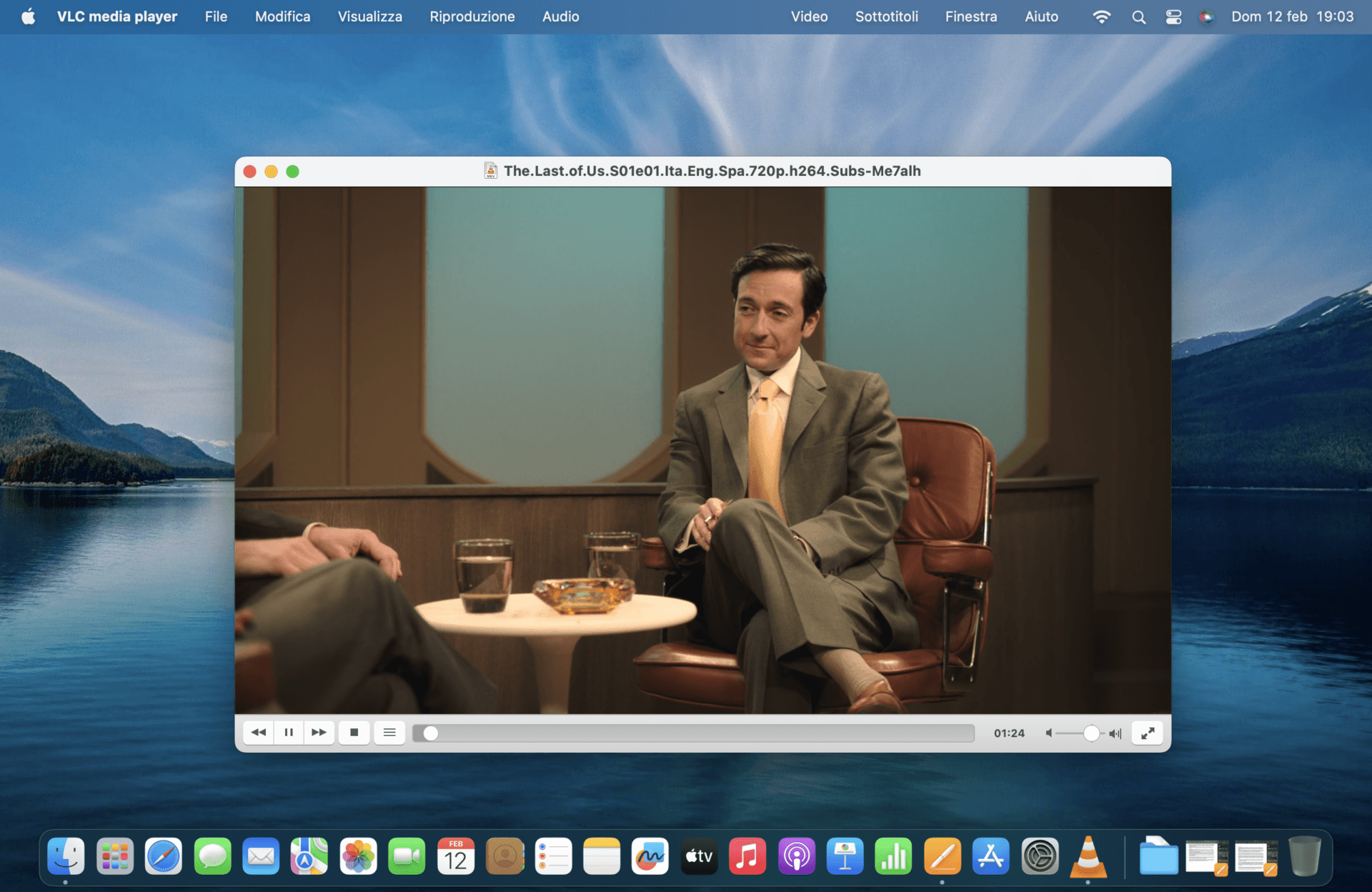Set volume to maximum with loud speaker icon

[1115, 733]
